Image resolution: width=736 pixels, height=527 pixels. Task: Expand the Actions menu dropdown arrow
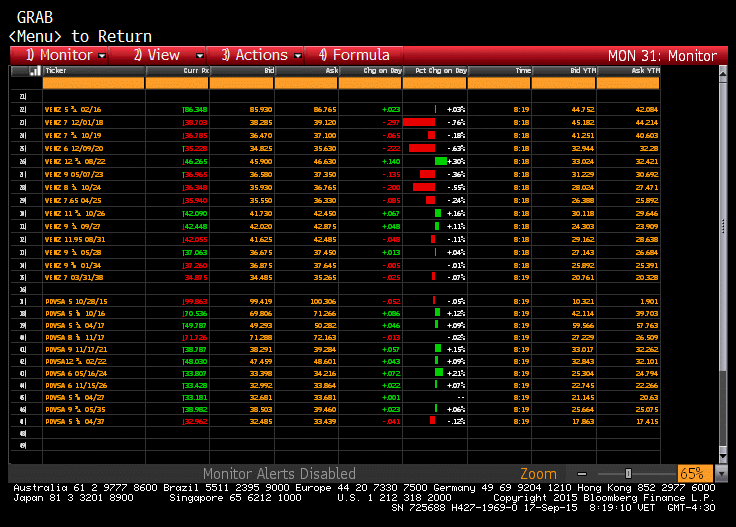point(298,56)
